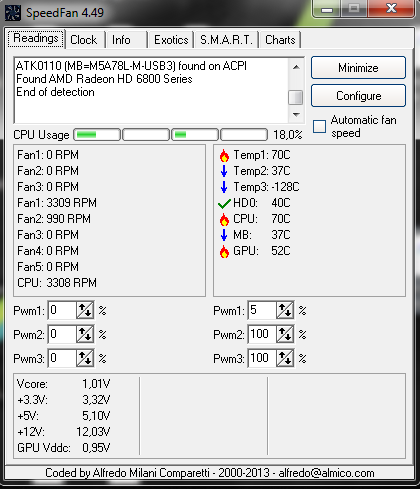Click the first CPU usage bar
The width and height of the screenshot is (420, 489).
[97, 135]
